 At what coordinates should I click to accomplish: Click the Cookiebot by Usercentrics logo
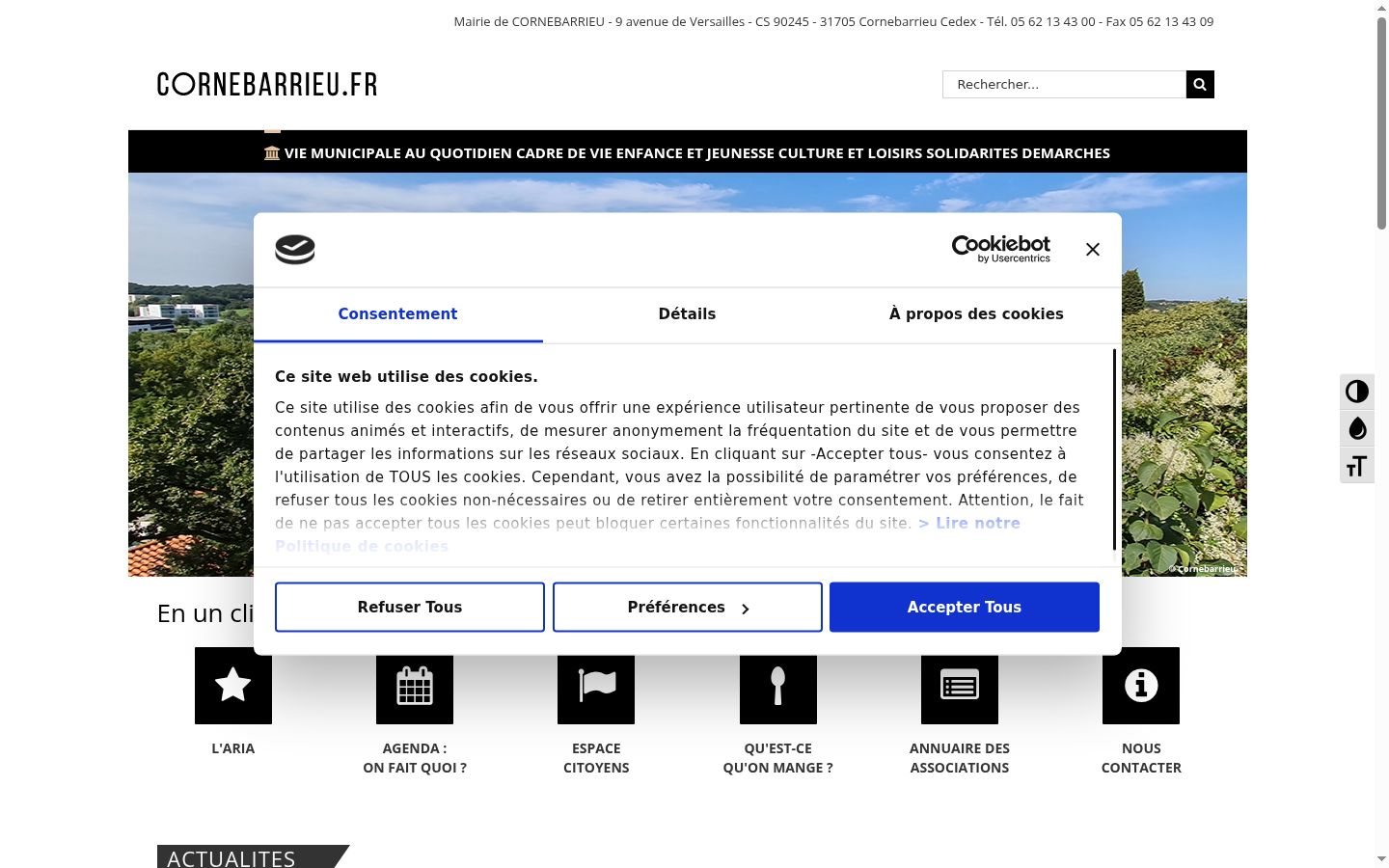(1001, 249)
